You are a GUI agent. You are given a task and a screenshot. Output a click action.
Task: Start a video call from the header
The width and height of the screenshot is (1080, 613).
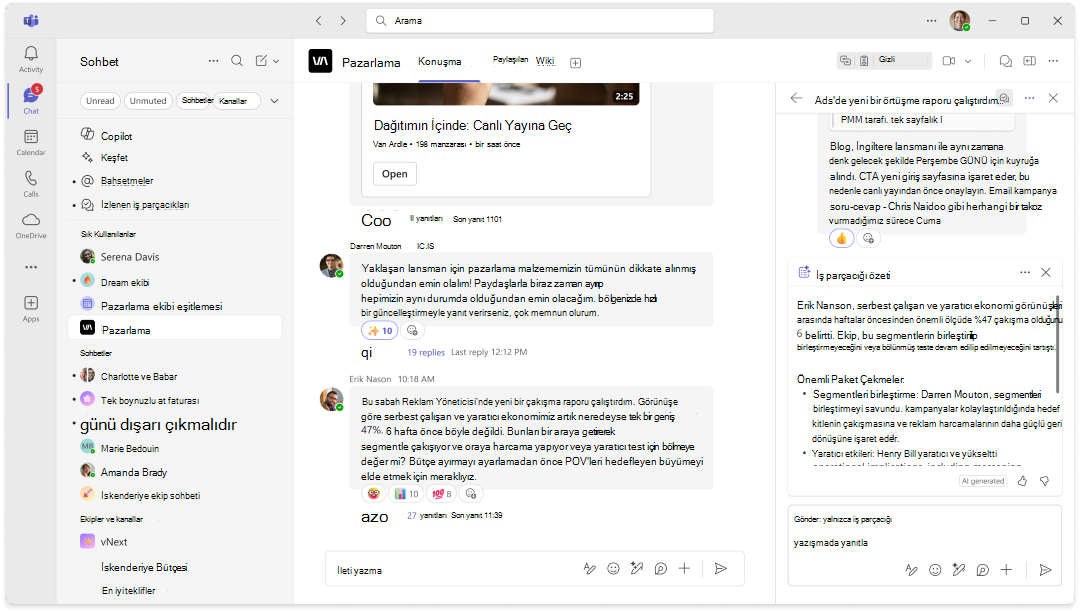click(x=948, y=61)
